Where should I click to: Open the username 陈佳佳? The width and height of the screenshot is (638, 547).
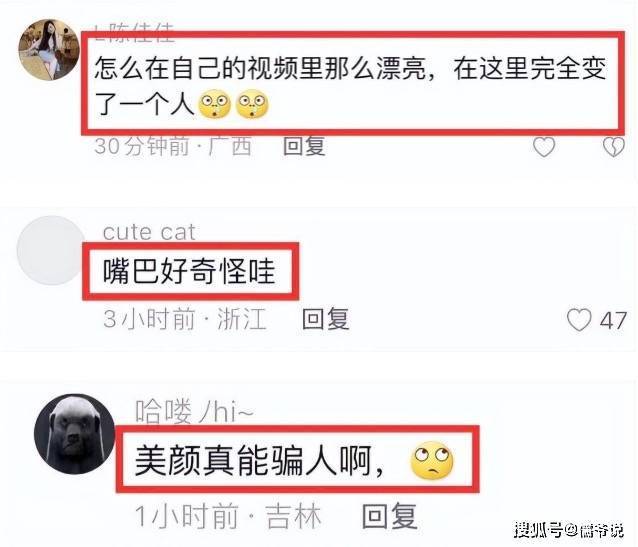[134, 32]
